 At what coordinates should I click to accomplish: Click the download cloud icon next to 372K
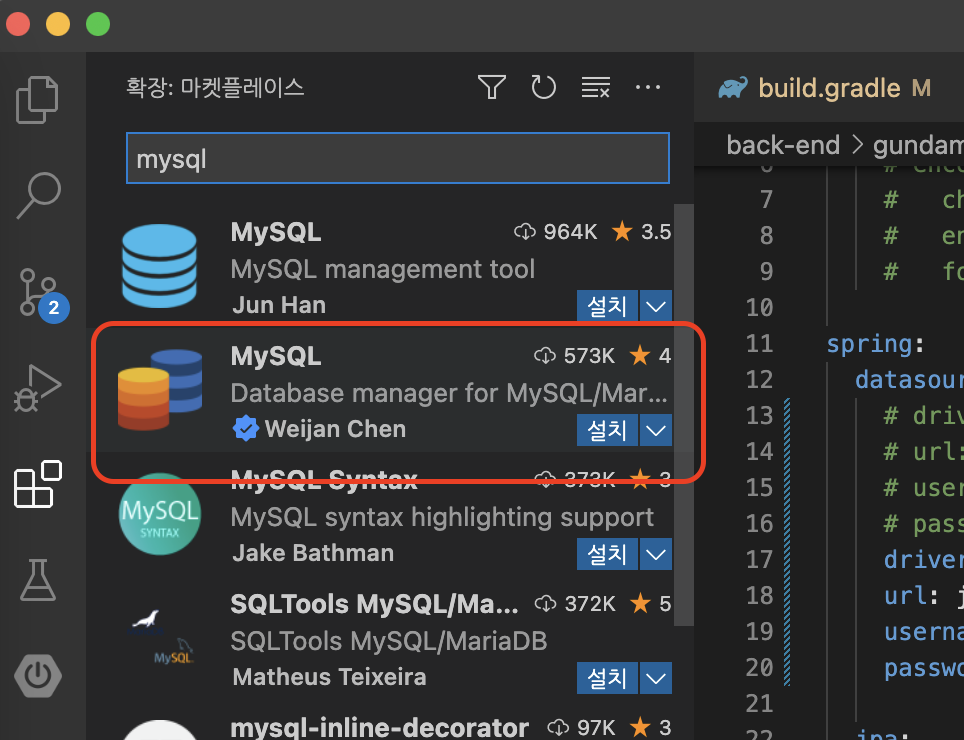click(545, 604)
